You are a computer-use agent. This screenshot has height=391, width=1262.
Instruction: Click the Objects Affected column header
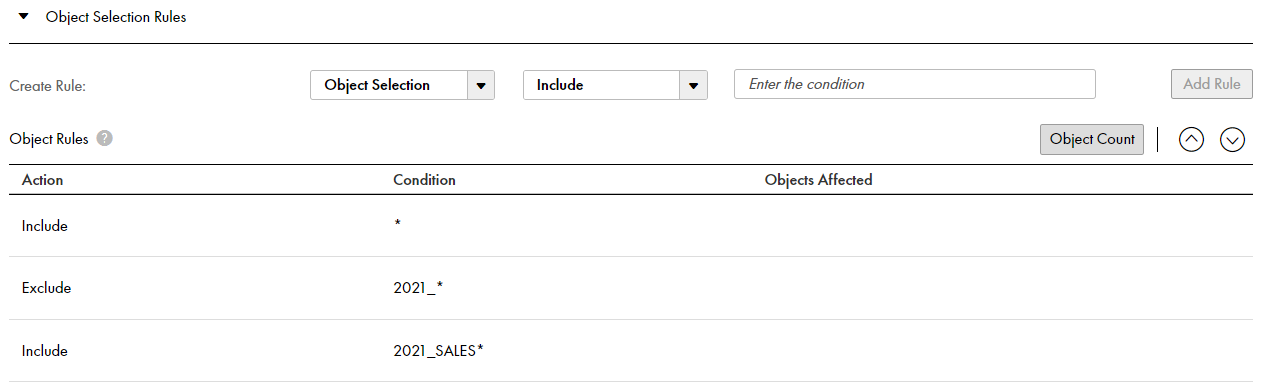pyautogui.click(x=818, y=180)
